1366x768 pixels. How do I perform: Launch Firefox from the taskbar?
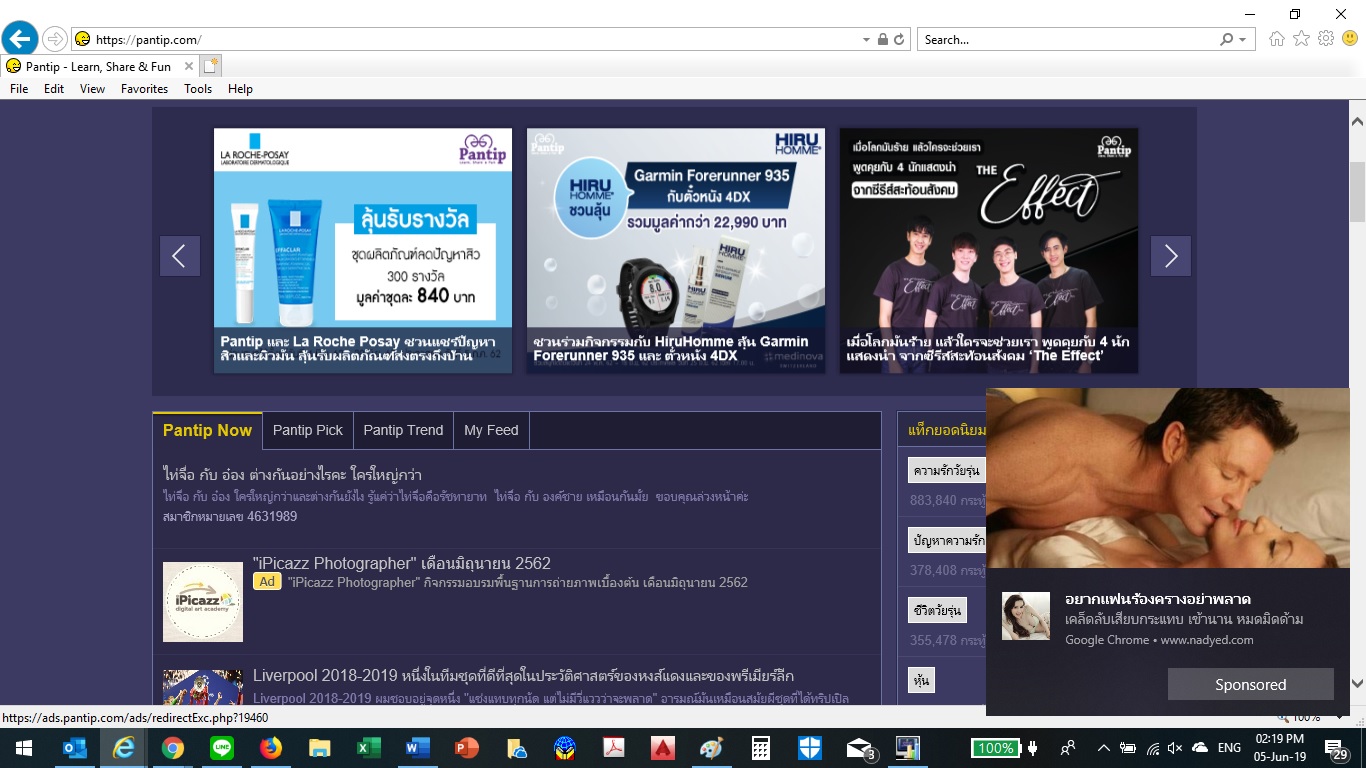click(x=271, y=748)
